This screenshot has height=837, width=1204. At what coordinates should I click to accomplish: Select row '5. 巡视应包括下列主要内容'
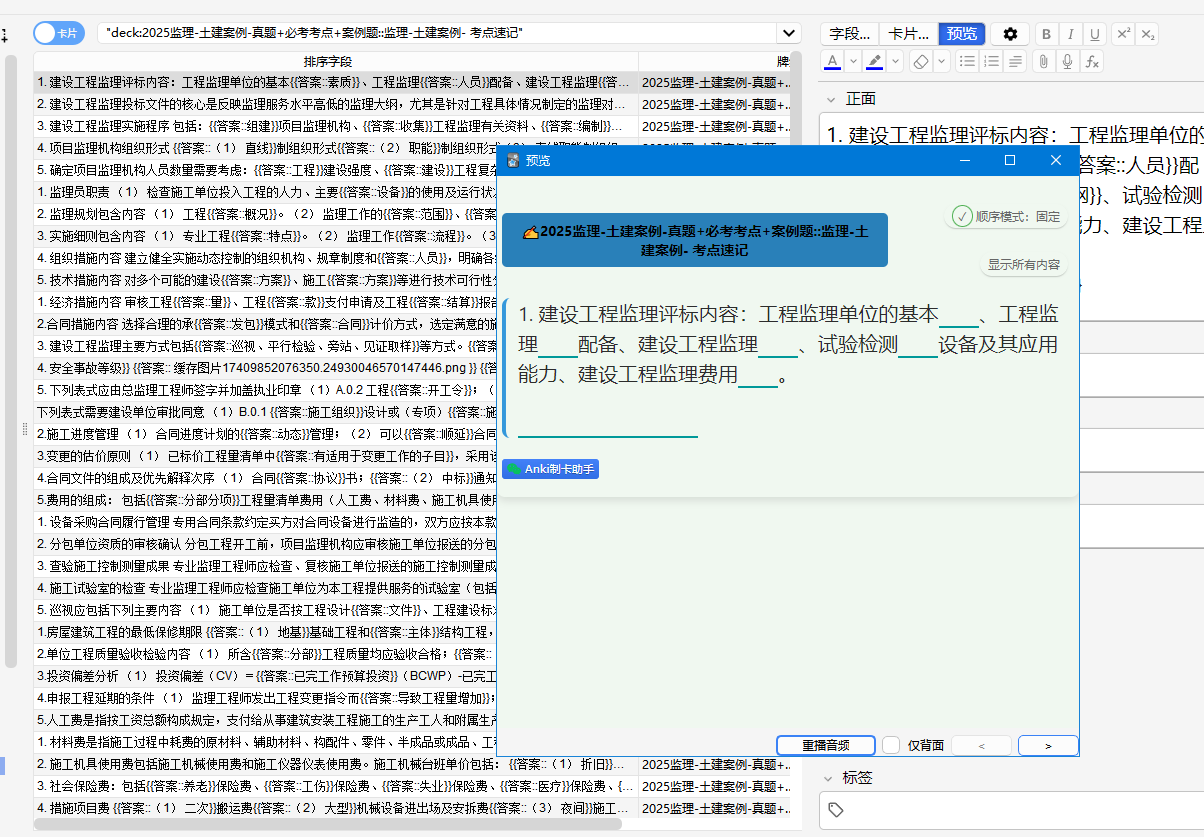click(x=265, y=609)
